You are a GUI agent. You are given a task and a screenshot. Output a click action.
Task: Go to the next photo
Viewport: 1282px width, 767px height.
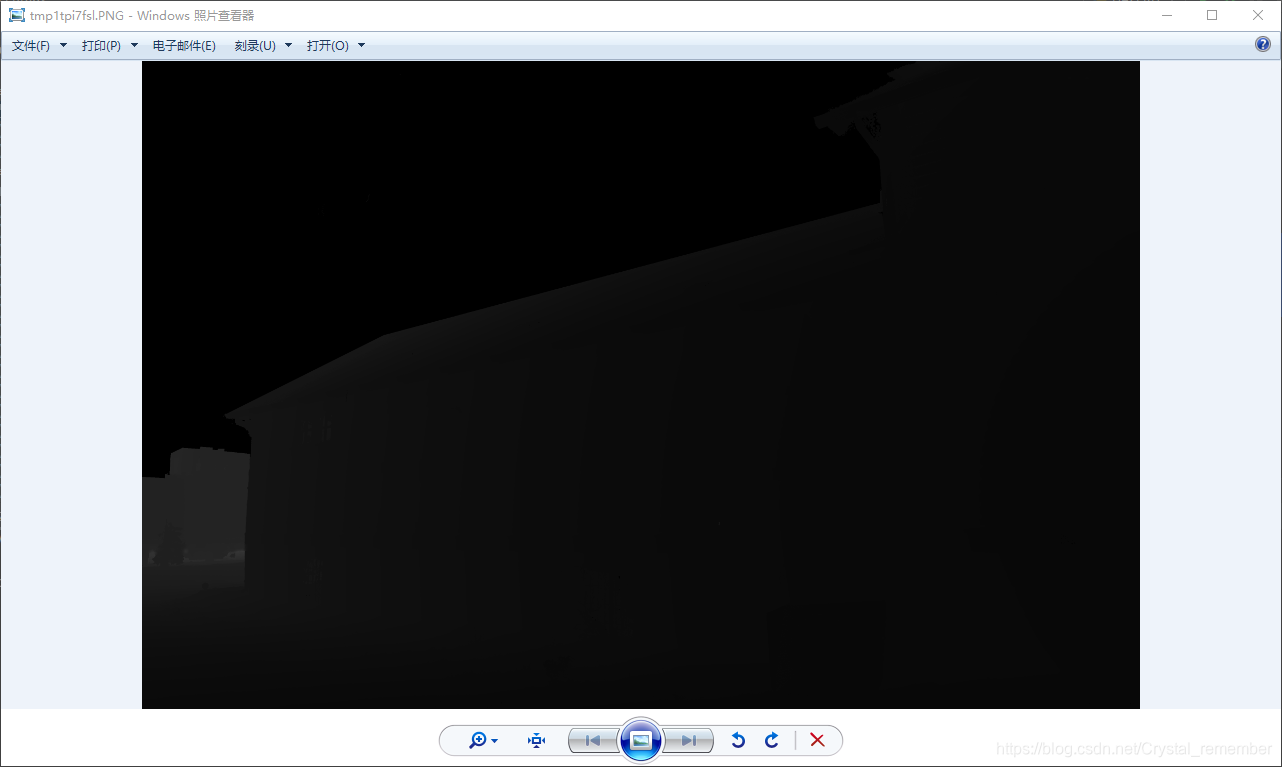tap(688, 740)
